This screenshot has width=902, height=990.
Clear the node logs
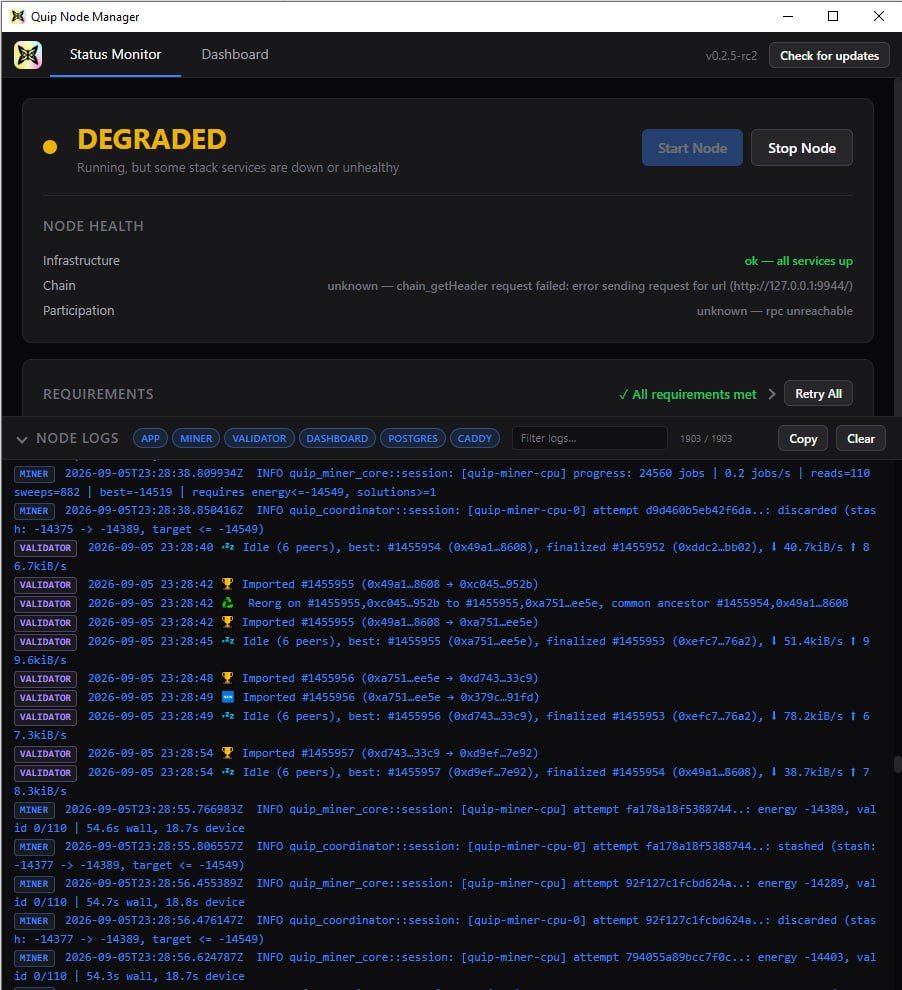pos(860,438)
